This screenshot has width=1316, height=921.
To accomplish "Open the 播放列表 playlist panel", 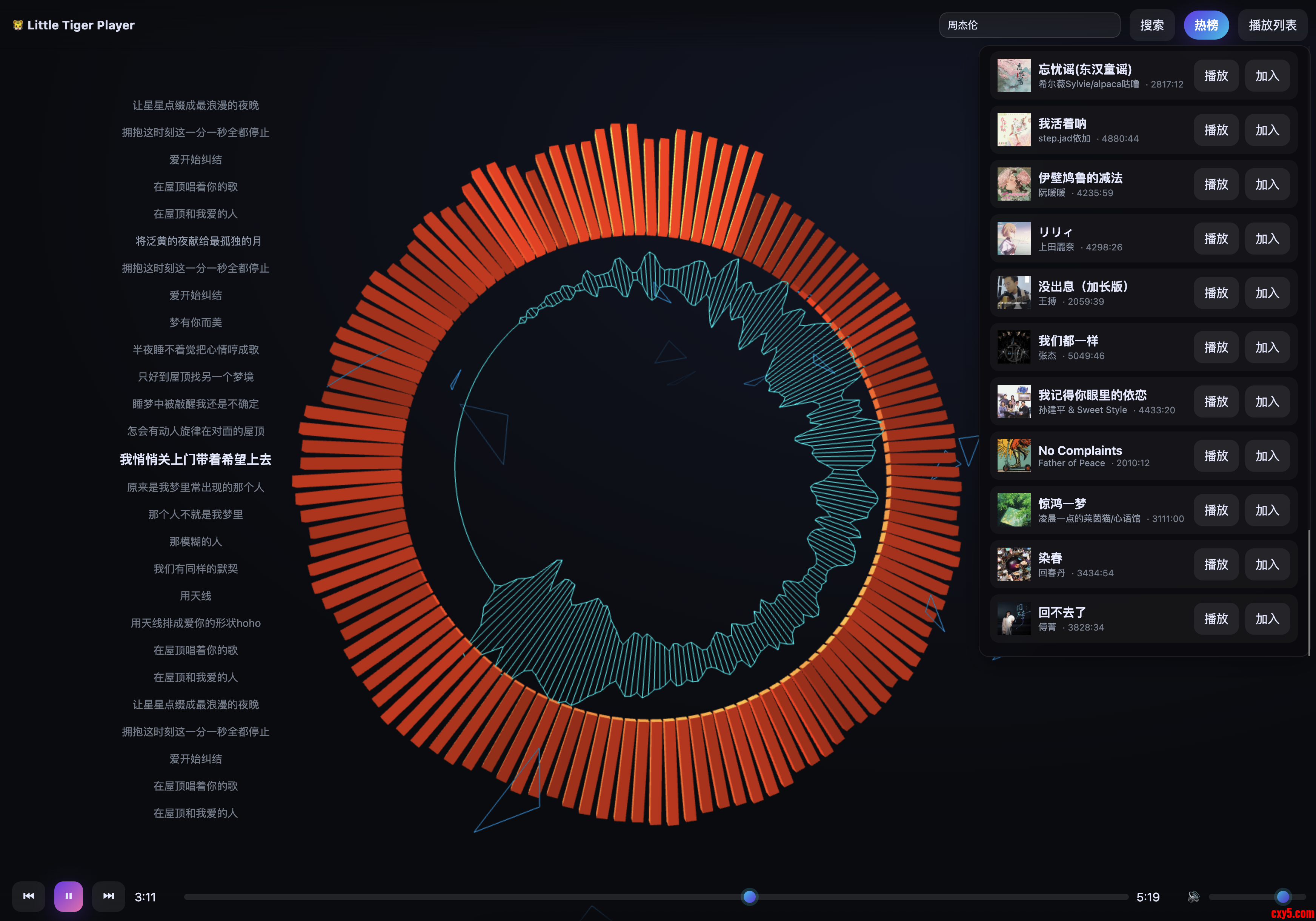I will [1272, 25].
